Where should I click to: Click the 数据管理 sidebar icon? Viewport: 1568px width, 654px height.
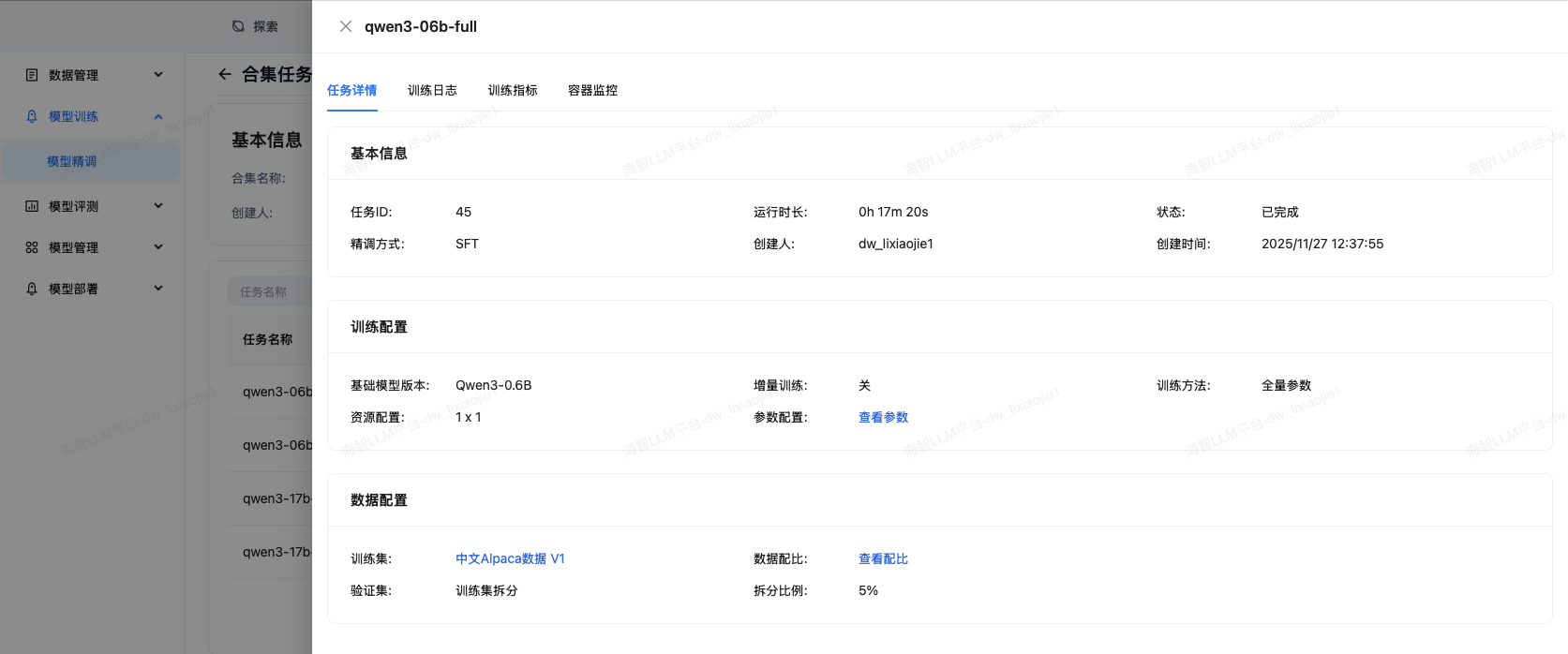pyautogui.click(x=32, y=75)
